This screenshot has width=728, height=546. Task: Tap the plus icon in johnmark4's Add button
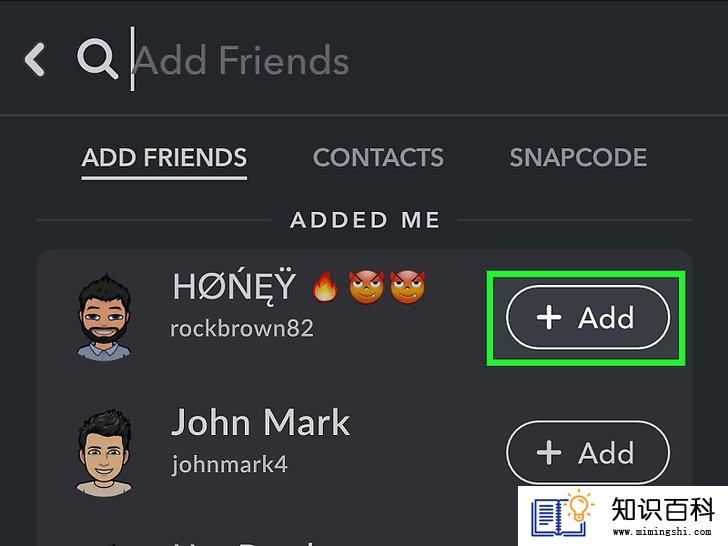tap(549, 453)
